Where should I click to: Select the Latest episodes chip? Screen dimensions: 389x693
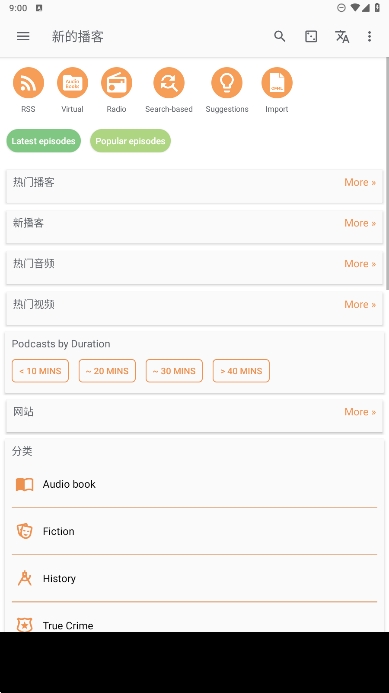(43, 141)
